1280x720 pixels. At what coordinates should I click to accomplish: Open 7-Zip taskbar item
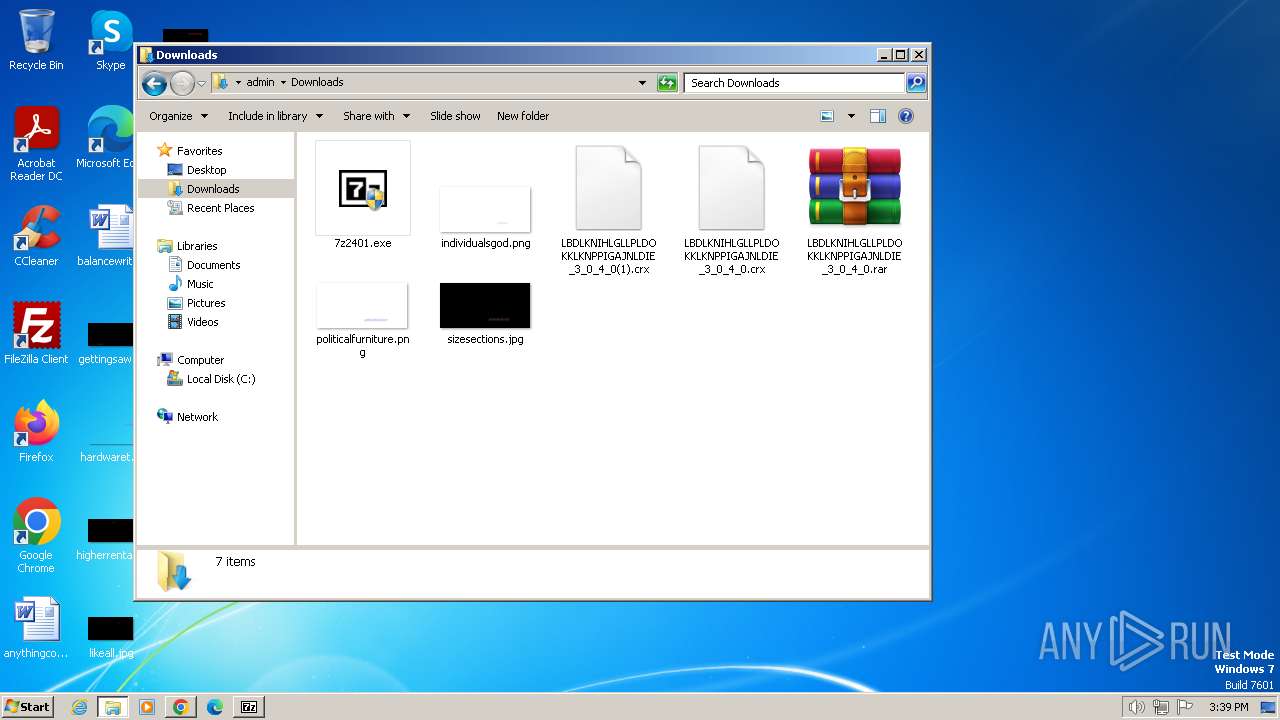(x=249, y=707)
